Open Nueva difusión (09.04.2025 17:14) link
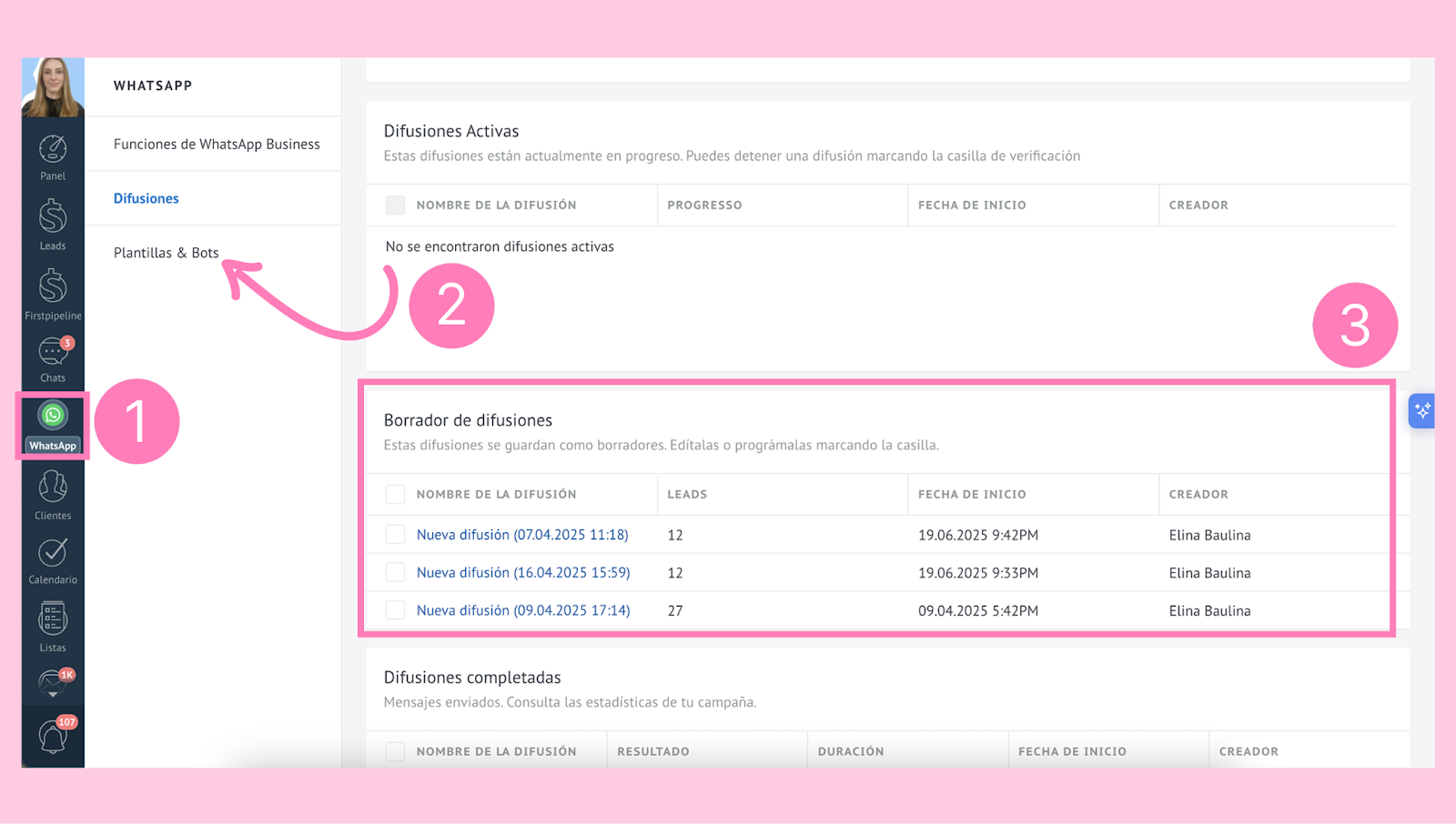The image size is (1456, 824). pos(523,610)
